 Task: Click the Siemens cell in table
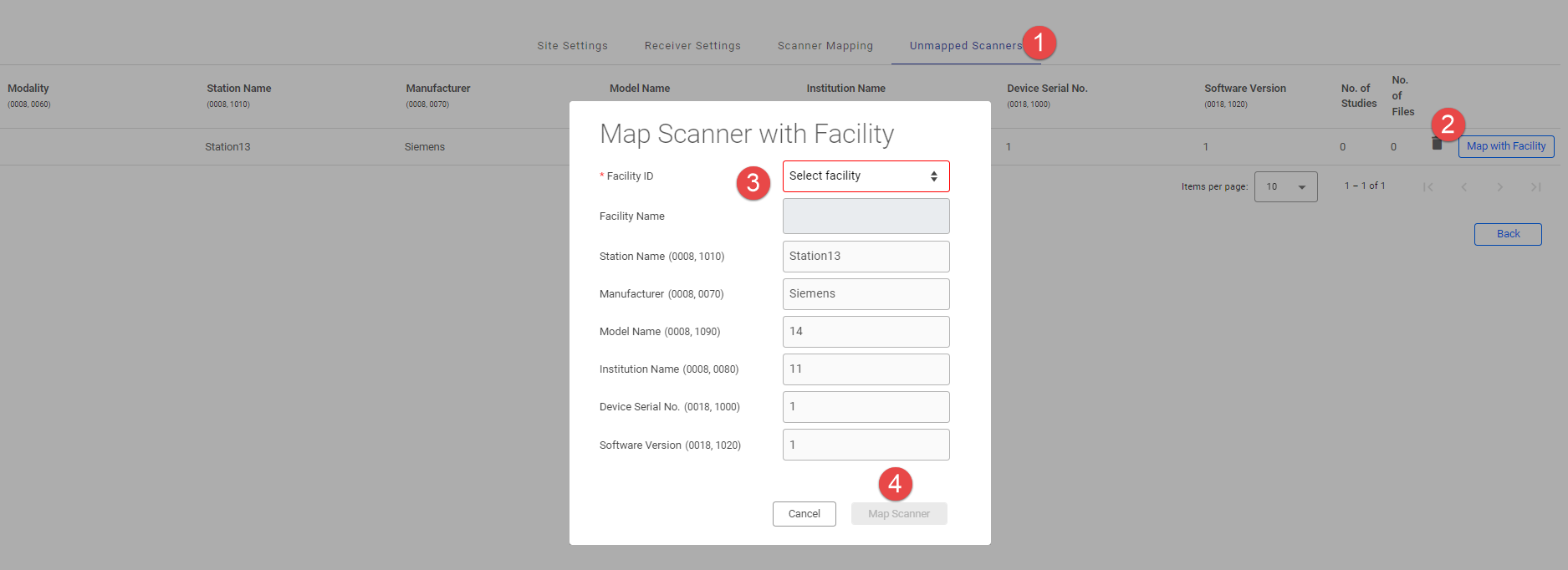[425, 147]
